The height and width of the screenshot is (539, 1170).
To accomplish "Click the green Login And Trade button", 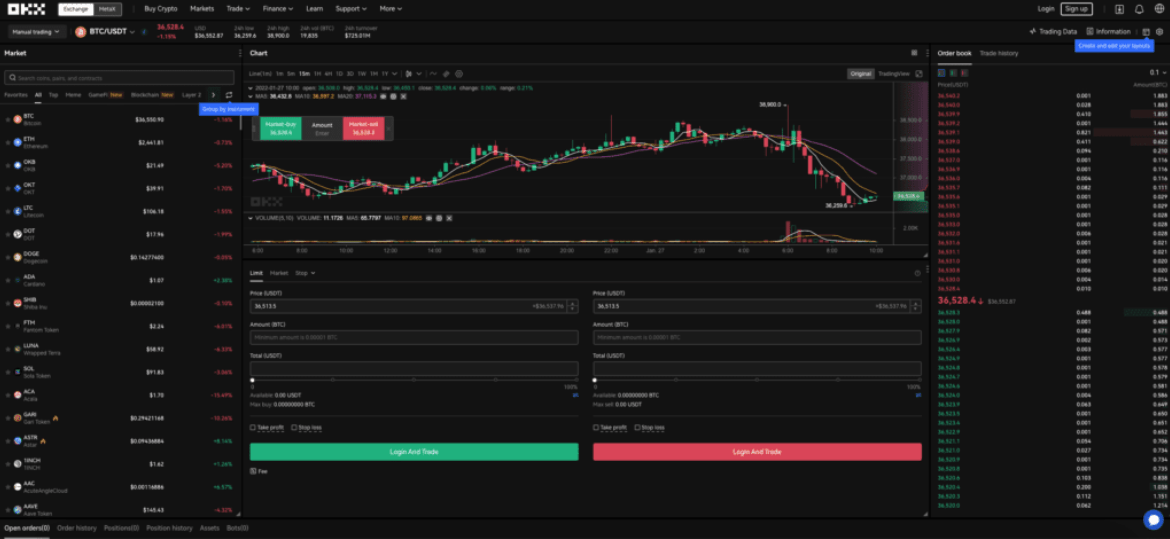I will coord(414,452).
